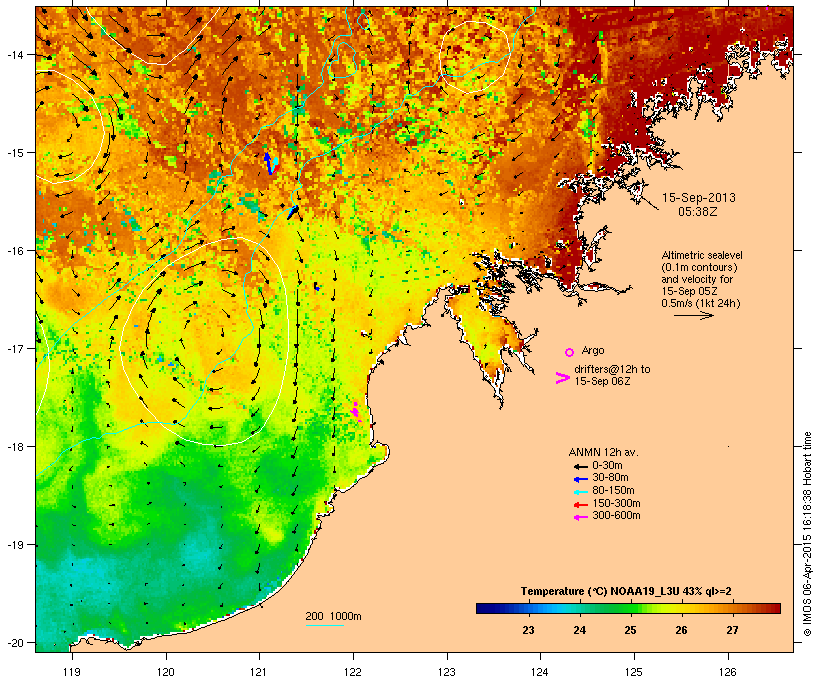
Task: Click the IMOS copyright timestamp vertical text
Action: 807,534
